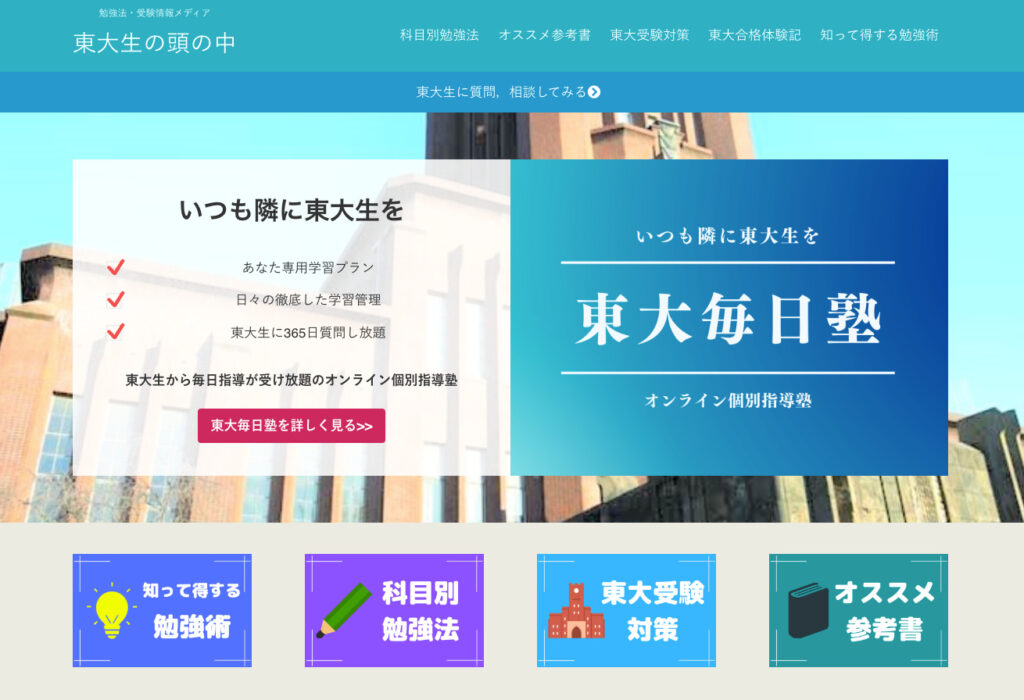This screenshot has width=1024, height=700.
Task: Click the red university building icon
Action: 576,612
